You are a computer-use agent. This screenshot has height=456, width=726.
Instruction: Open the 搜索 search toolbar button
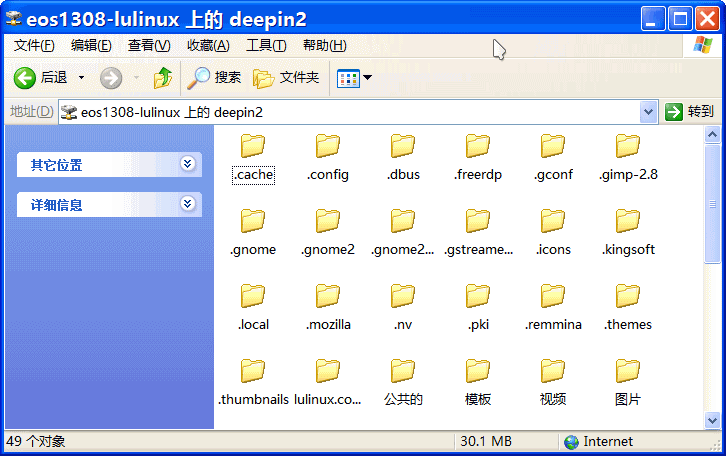coord(214,77)
